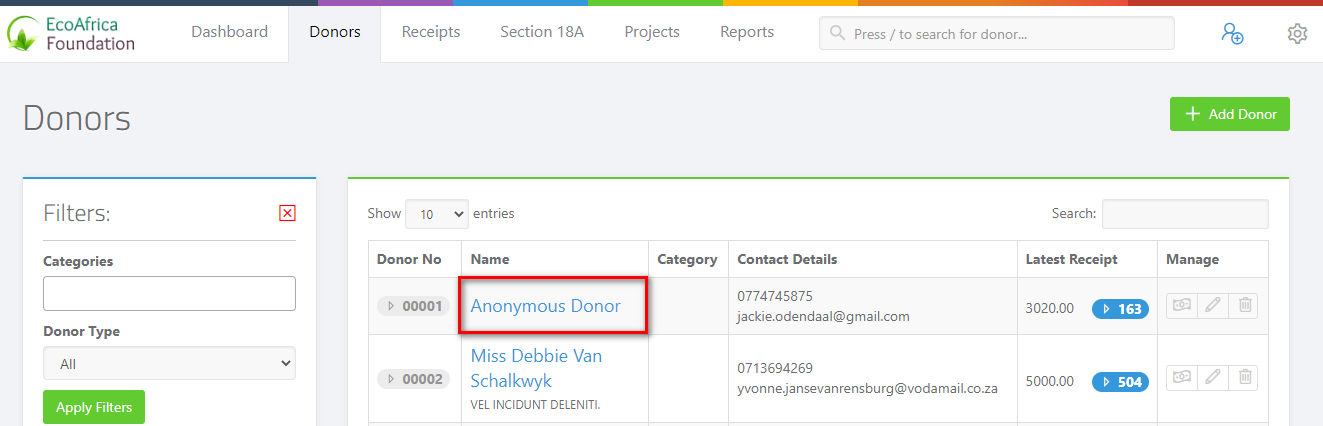Delete donor 00002 using the trash icon

pyautogui.click(x=1244, y=377)
